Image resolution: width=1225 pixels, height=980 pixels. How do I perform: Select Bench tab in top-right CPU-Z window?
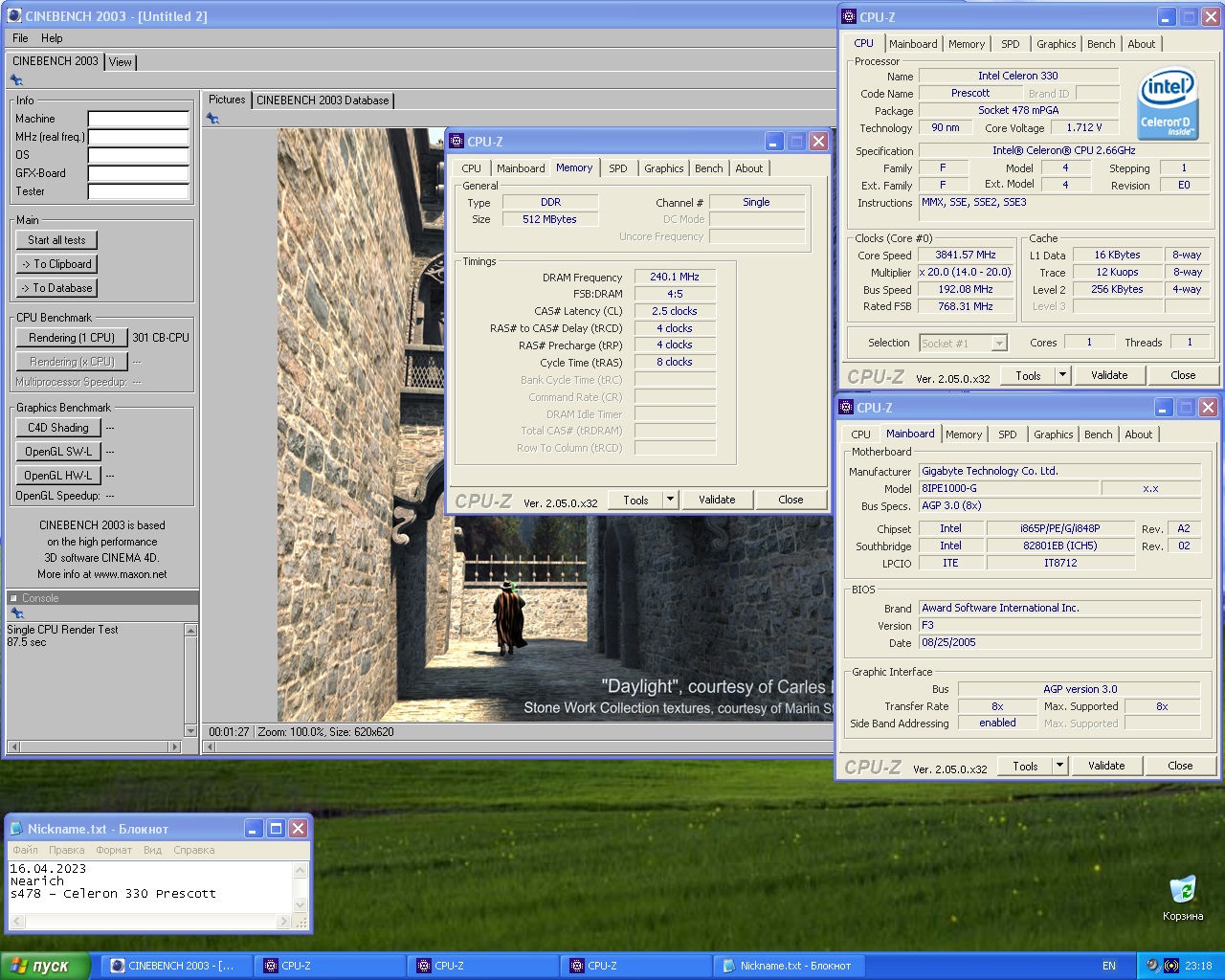1102,44
